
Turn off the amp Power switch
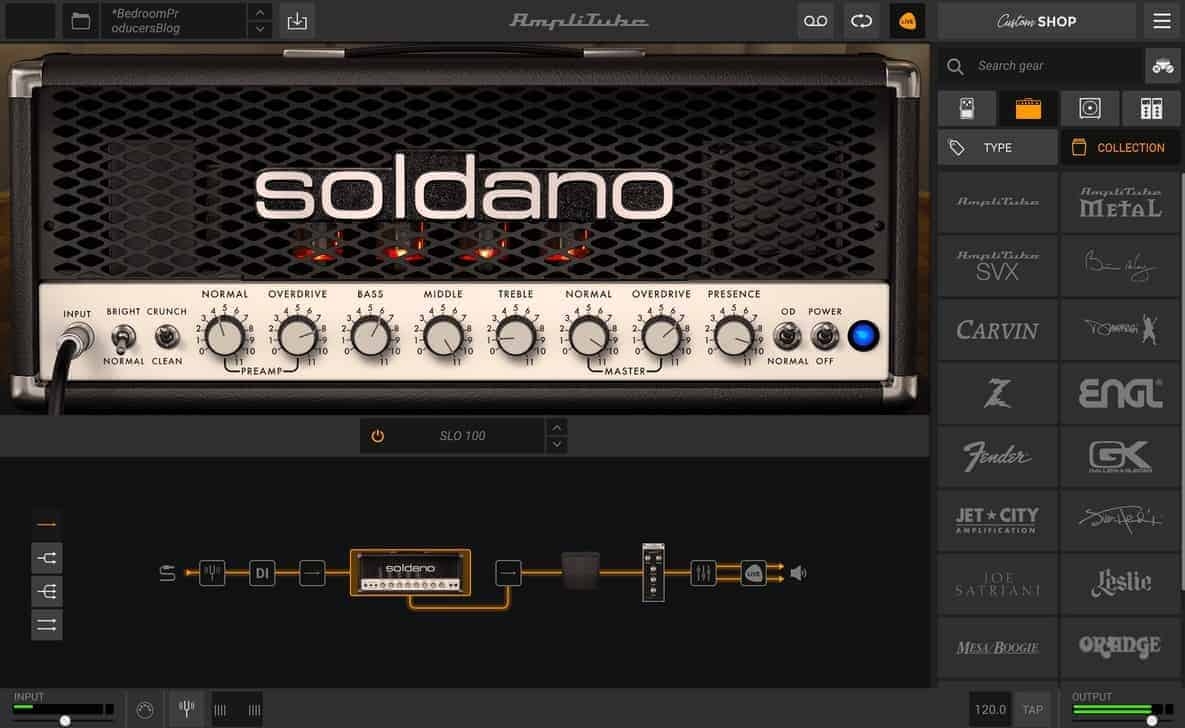824,336
